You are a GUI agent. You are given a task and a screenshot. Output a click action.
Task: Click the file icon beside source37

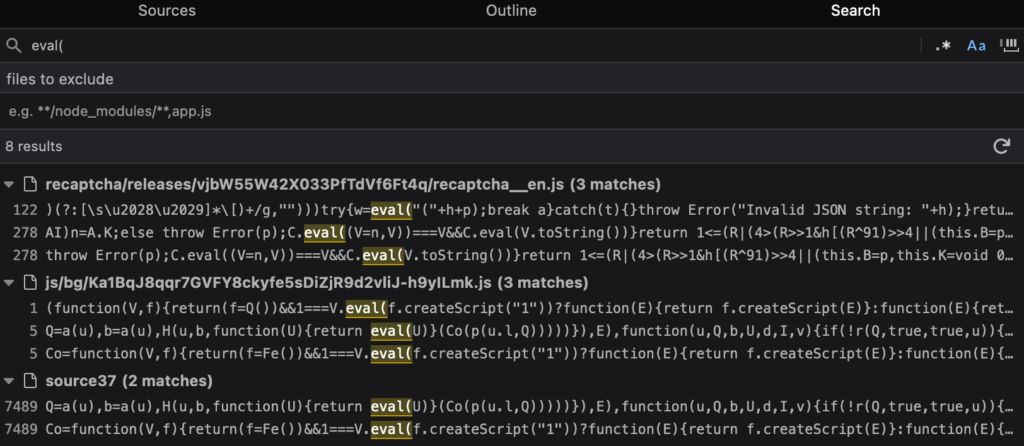coord(29,381)
